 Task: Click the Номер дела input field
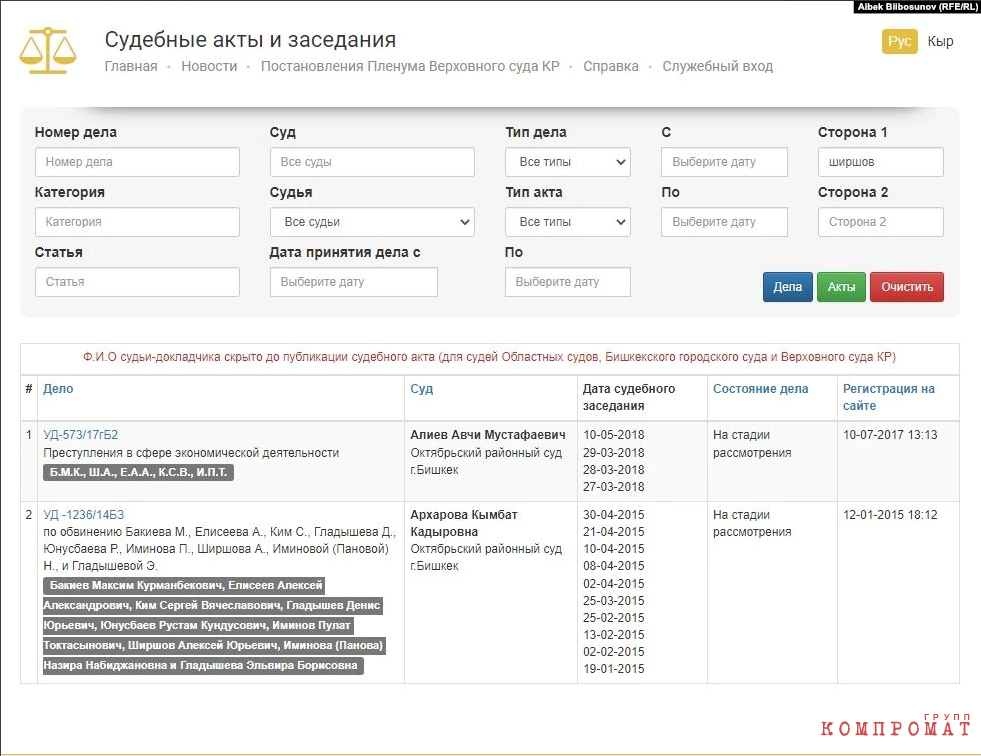coord(137,162)
